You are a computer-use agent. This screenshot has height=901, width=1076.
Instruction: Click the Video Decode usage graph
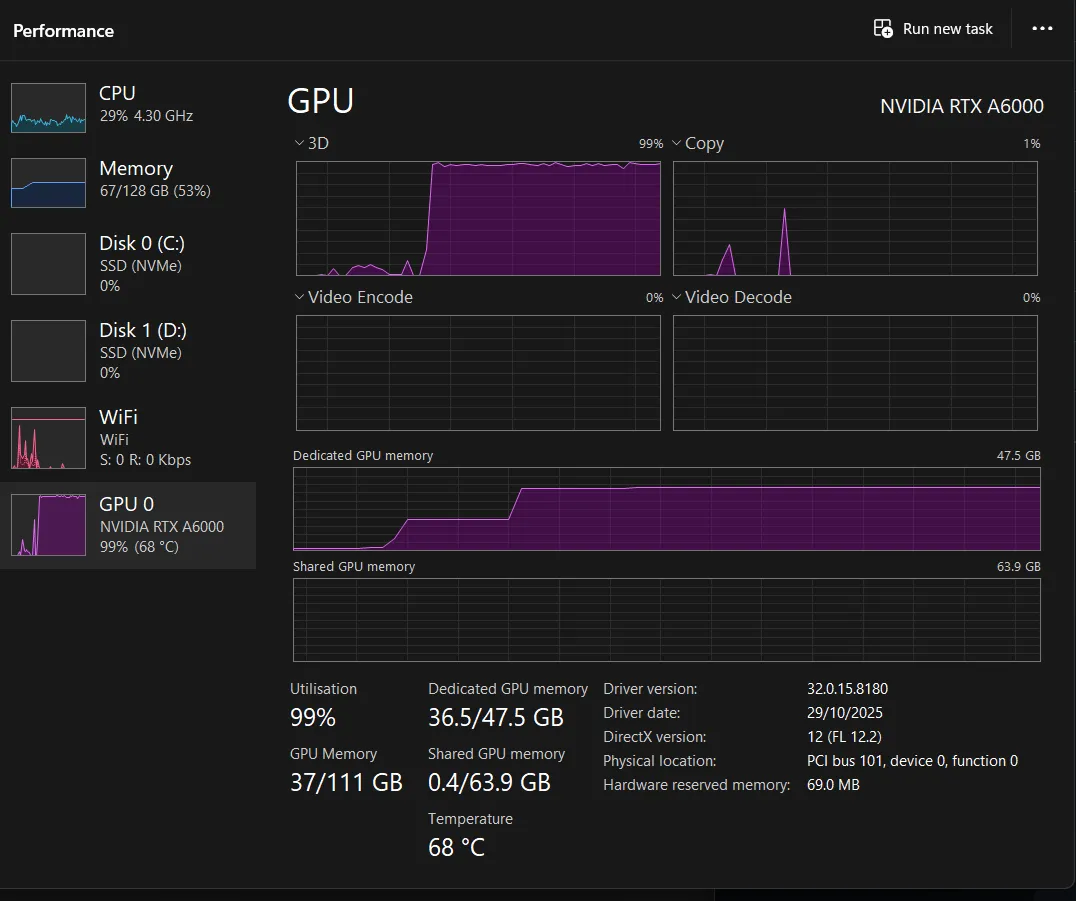[855, 373]
